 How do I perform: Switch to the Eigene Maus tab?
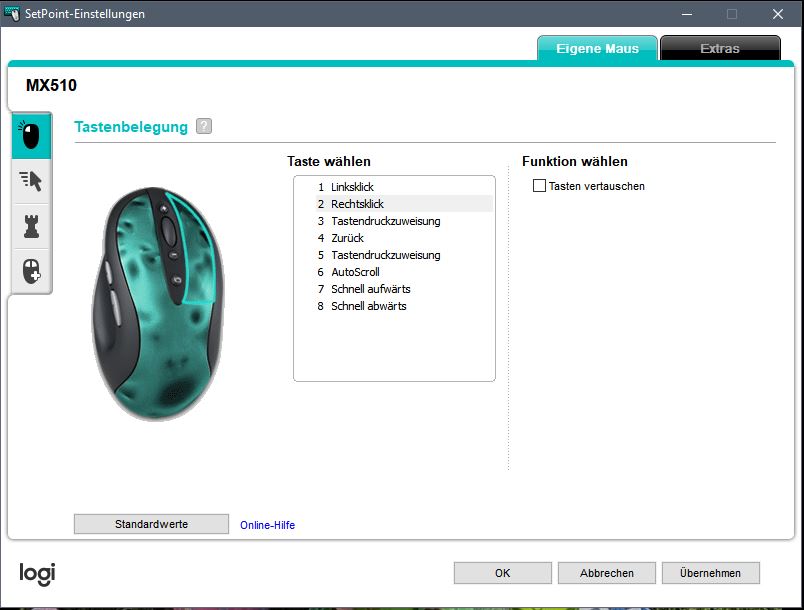597,48
